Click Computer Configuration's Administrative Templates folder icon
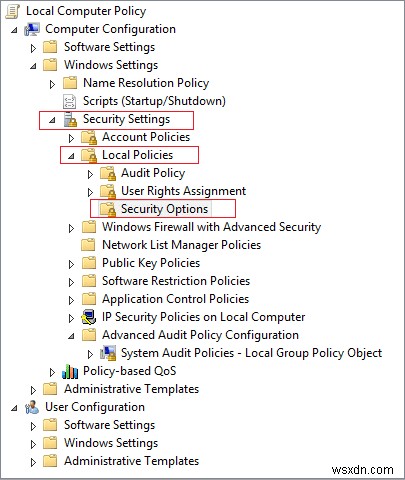 (x=50, y=389)
